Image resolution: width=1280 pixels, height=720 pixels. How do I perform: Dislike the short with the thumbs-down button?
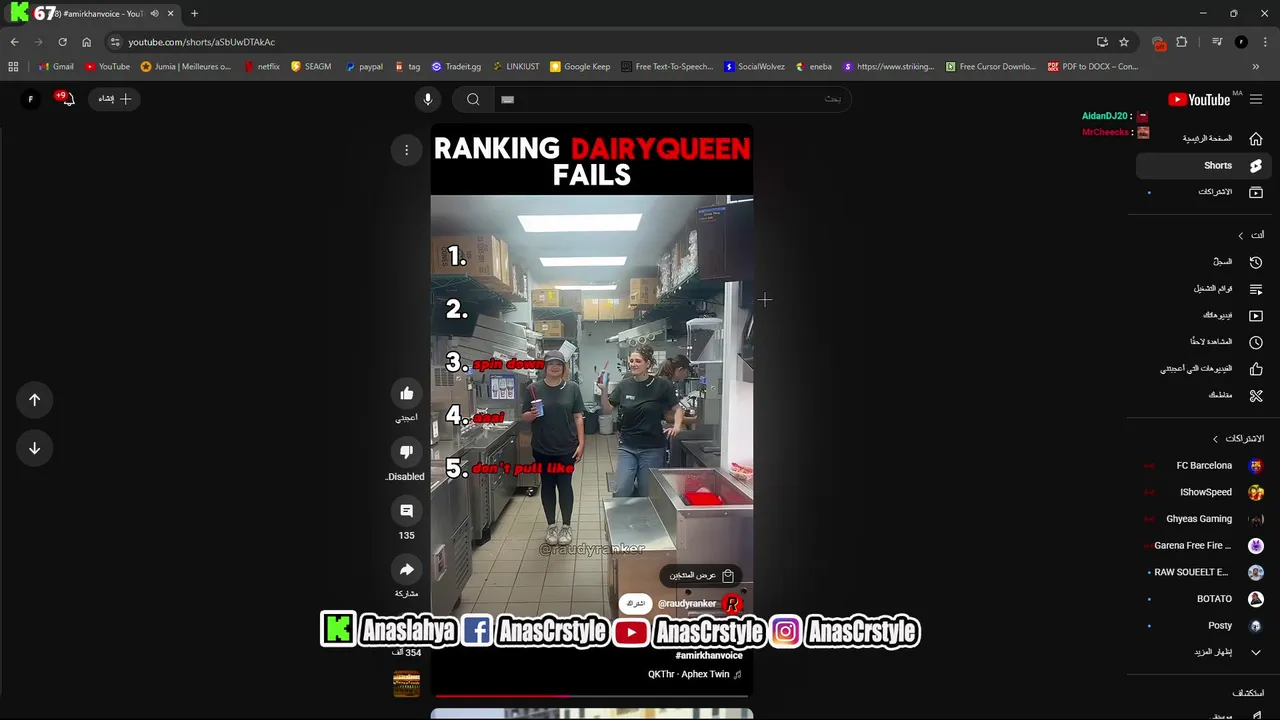[406, 452]
